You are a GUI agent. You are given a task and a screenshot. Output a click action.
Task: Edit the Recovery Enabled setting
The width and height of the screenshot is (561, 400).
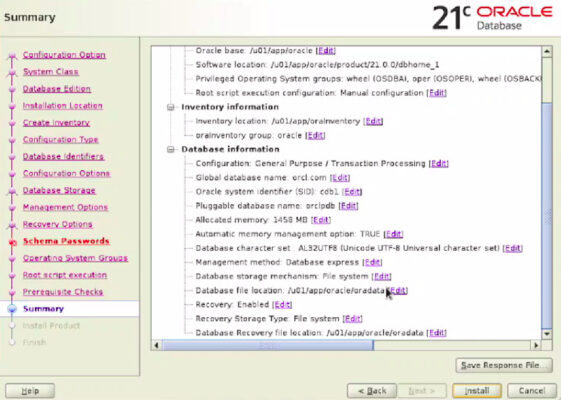[282, 305]
